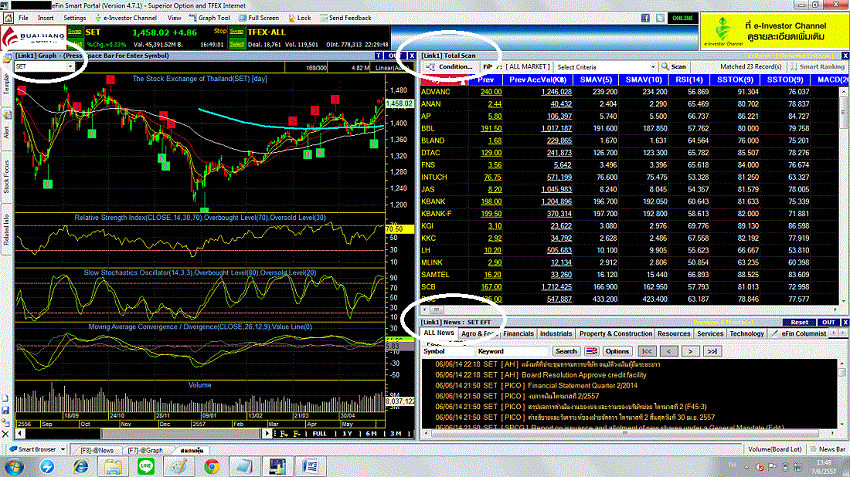Viewport: 850px width, 477px height.
Task: Go to previous news page button
Action: pos(668,351)
